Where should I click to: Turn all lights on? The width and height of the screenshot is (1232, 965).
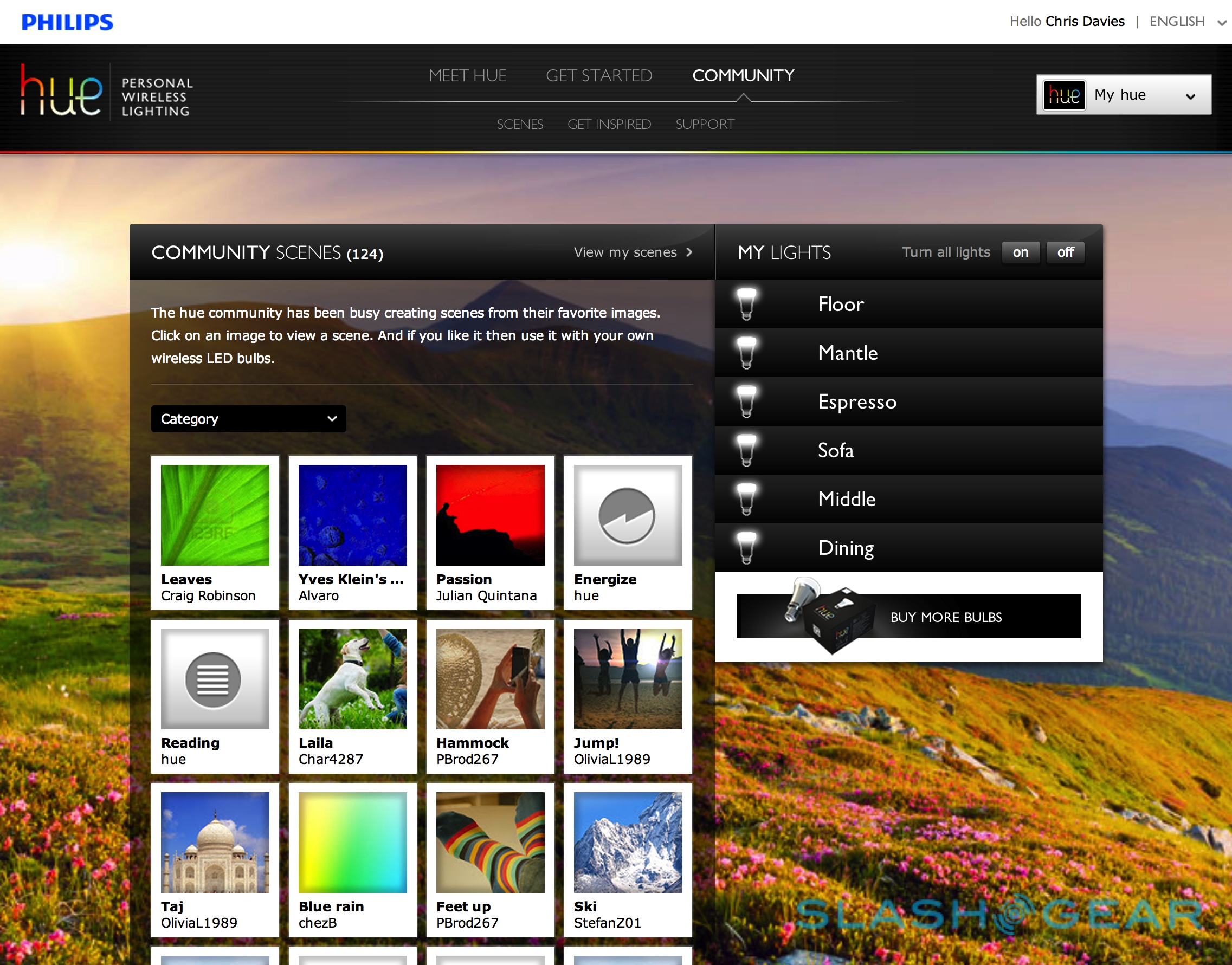(1020, 252)
